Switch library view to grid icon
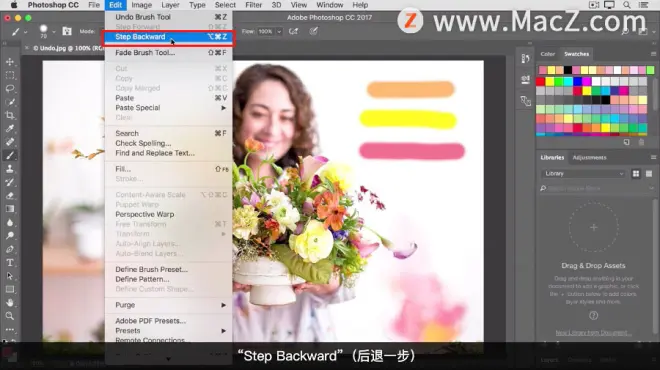660x370 pixels. coord(636,173)
